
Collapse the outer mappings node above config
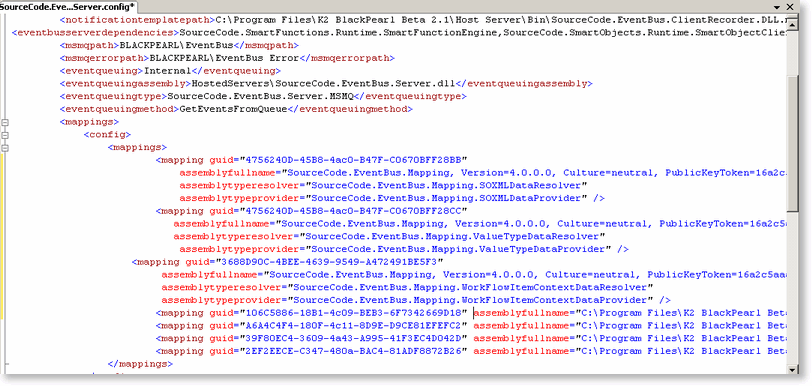click(x=5, y=123)
